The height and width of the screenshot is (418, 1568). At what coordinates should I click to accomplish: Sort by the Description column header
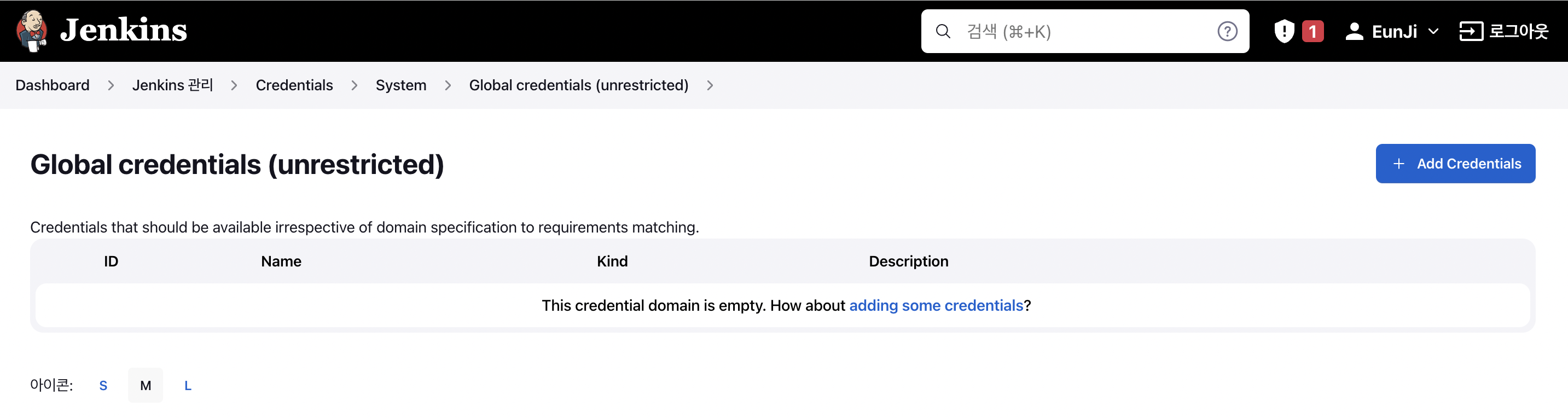tap(908, 261)
